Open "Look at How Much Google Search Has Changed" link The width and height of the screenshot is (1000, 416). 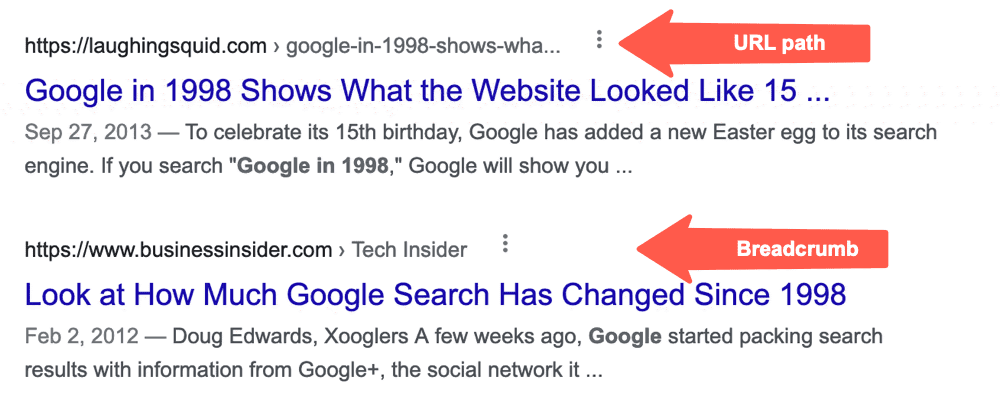[435, 294]
